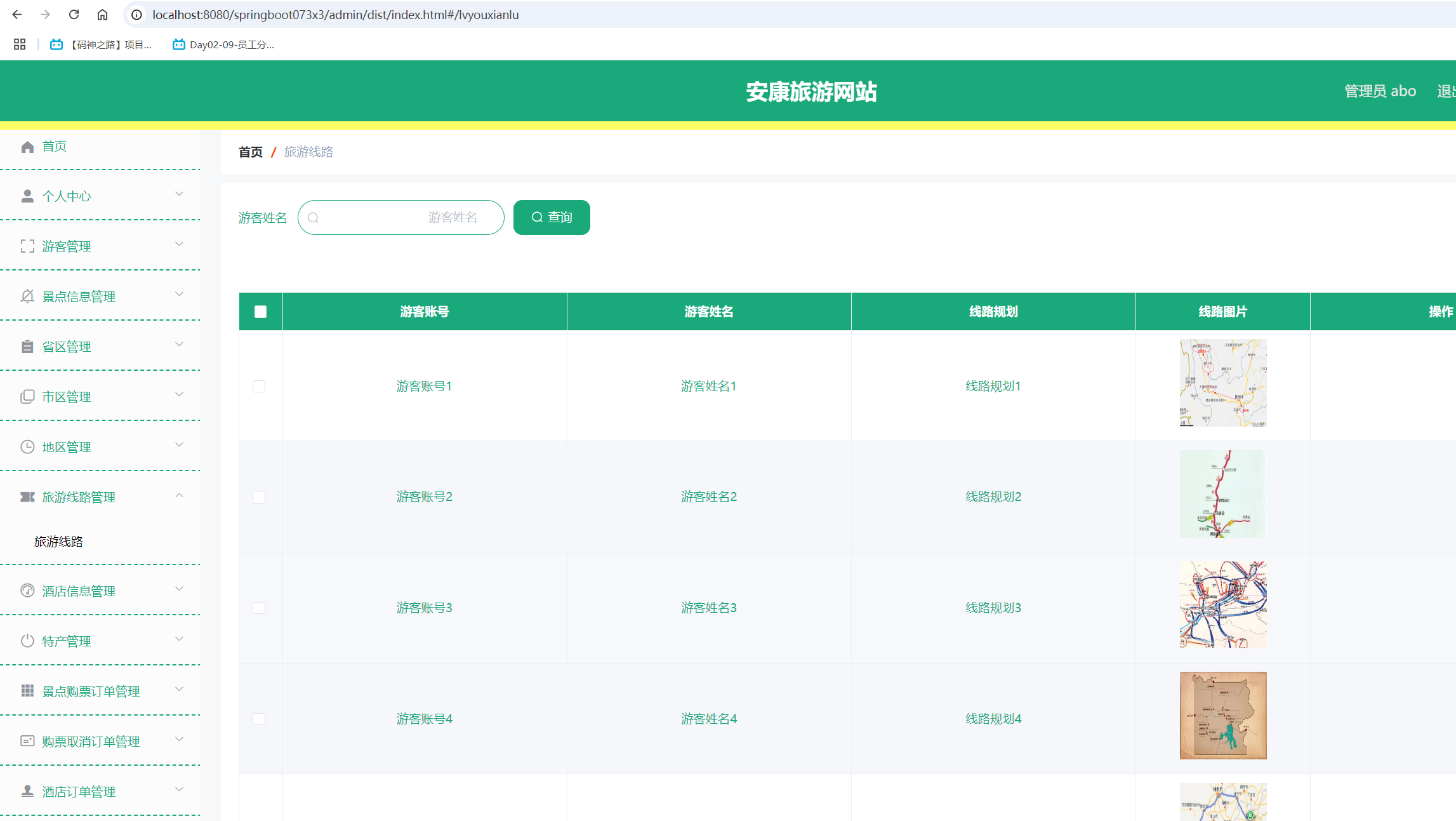Click 首页 in the breadcrumb trail

click(250, 152)
